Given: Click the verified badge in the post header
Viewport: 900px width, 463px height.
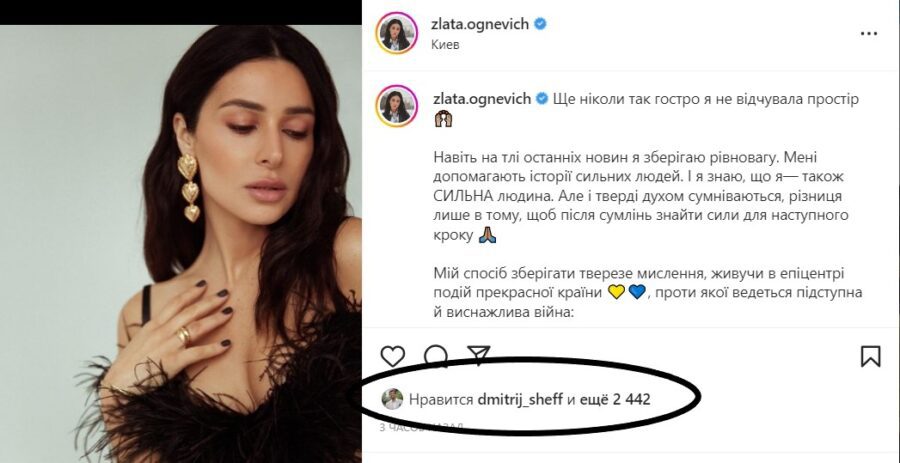Looking at the screenshot, I should point(540,24).
